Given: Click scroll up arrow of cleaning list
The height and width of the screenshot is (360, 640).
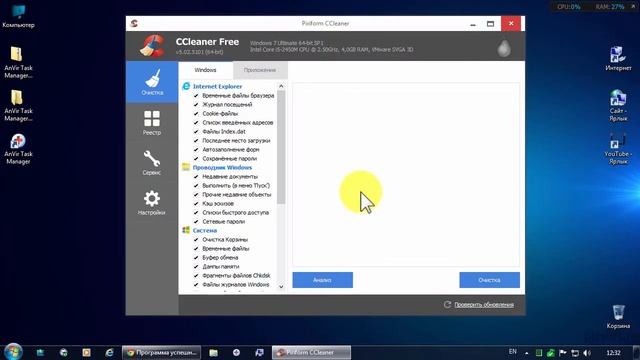Looking at the screenshot, I should (x=281, y=86).
